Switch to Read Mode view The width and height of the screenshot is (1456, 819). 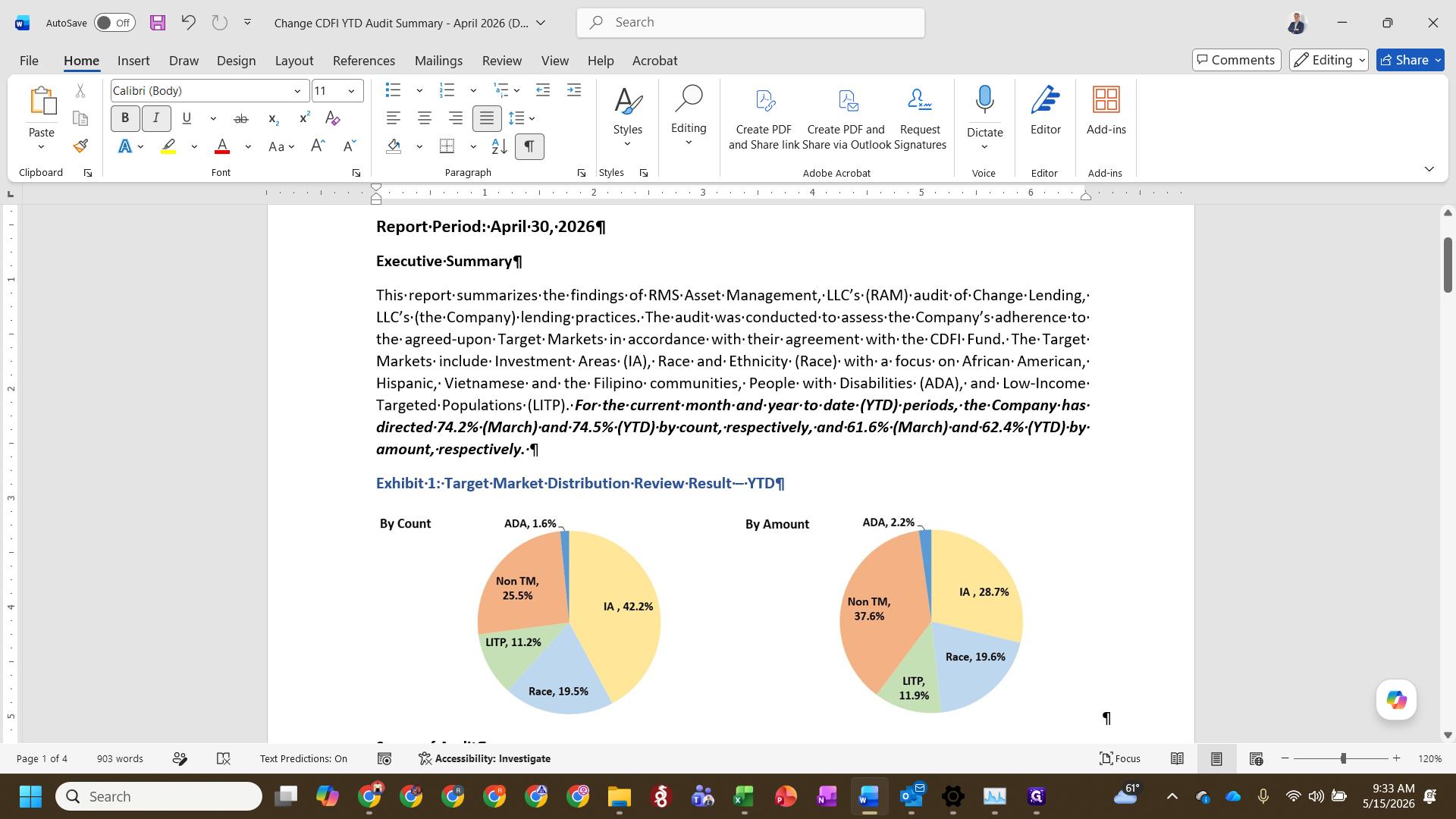1177,758
